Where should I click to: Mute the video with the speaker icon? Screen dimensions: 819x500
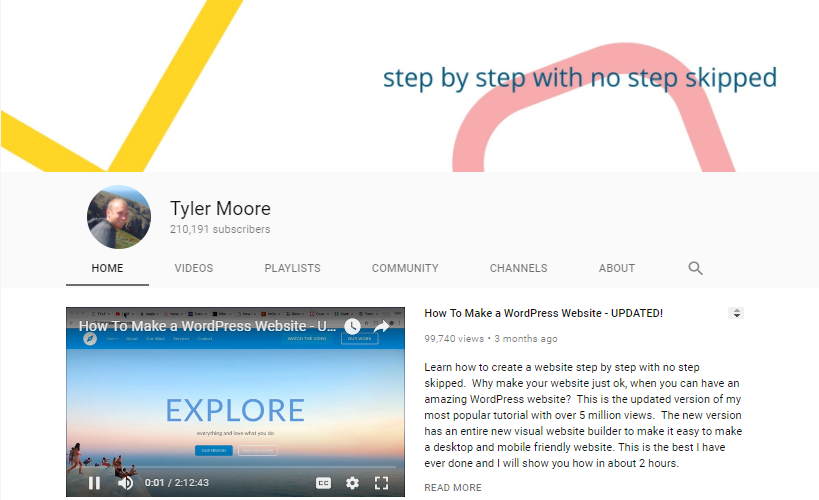pyautogui.click(x=125, y=483)
